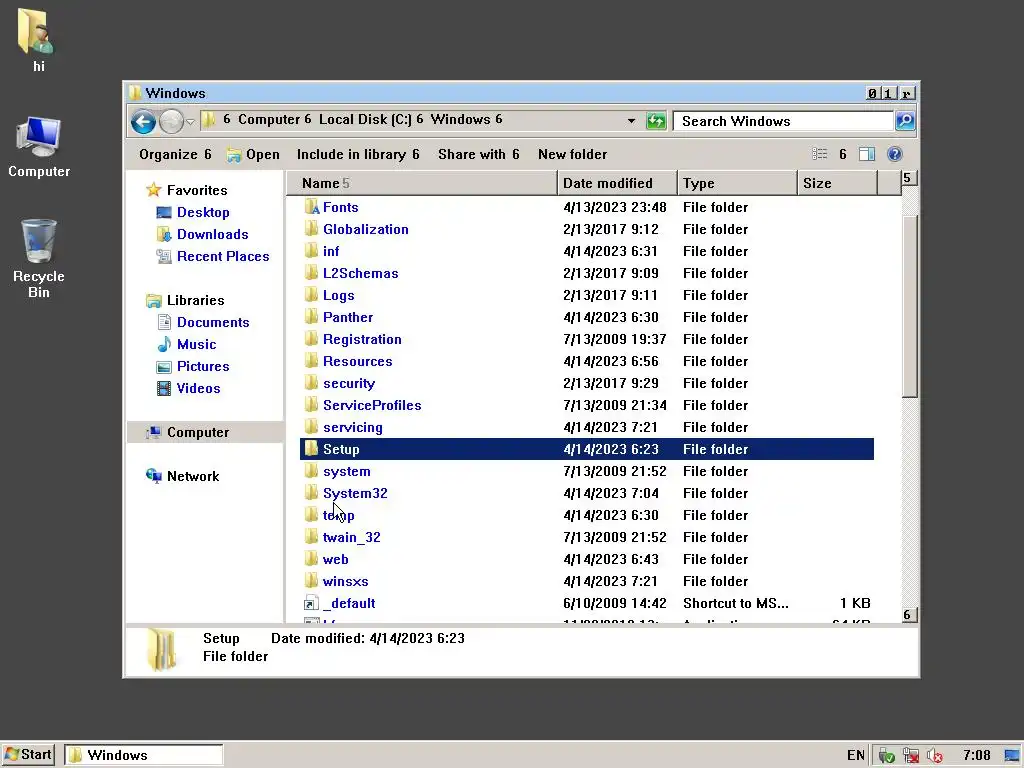Open the Share with menu
This screenshot has height=768, width=1024.
click(479, 154)
